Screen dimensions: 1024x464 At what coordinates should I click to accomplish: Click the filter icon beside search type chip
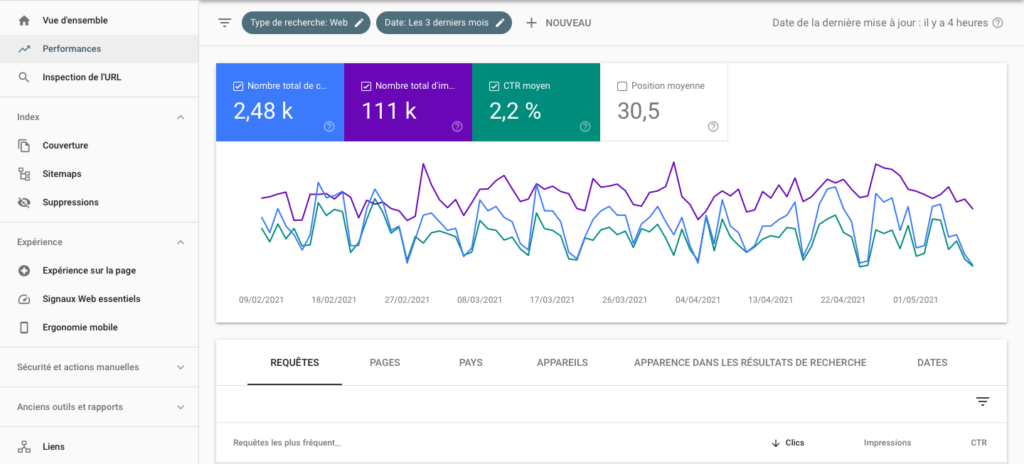click(x=225, y=22)
